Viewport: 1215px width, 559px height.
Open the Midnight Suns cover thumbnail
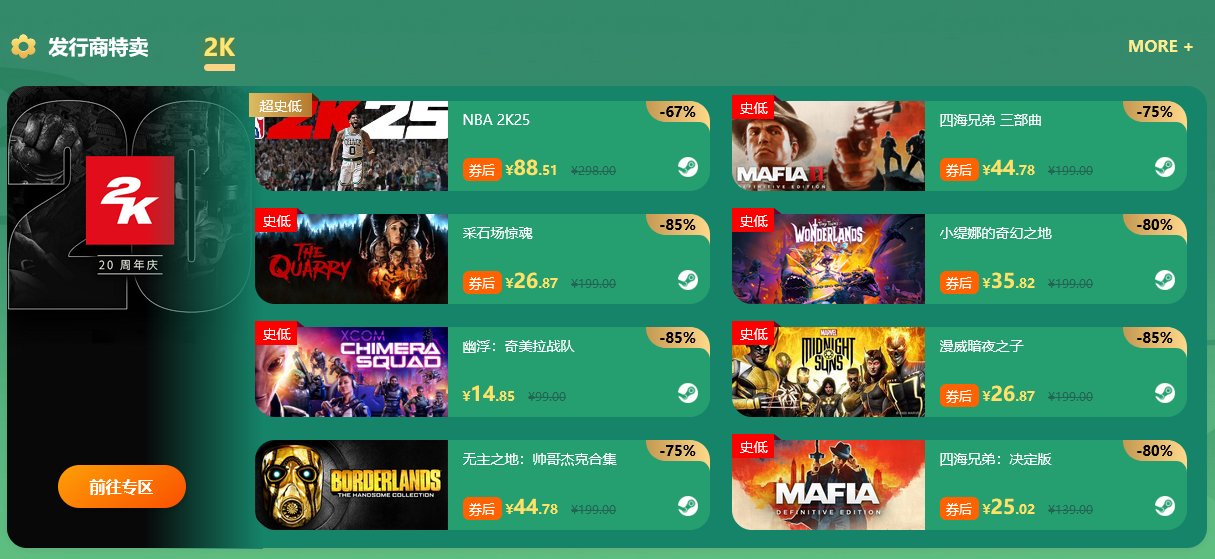pos(828,372)
